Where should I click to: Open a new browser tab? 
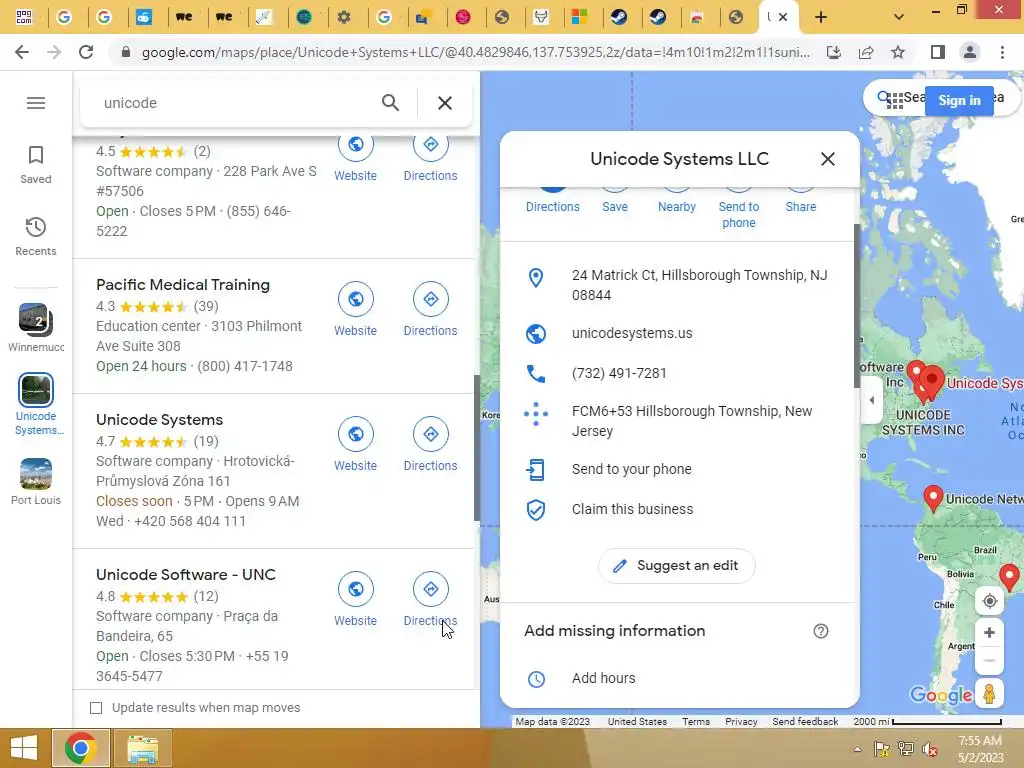coord(821,18)
